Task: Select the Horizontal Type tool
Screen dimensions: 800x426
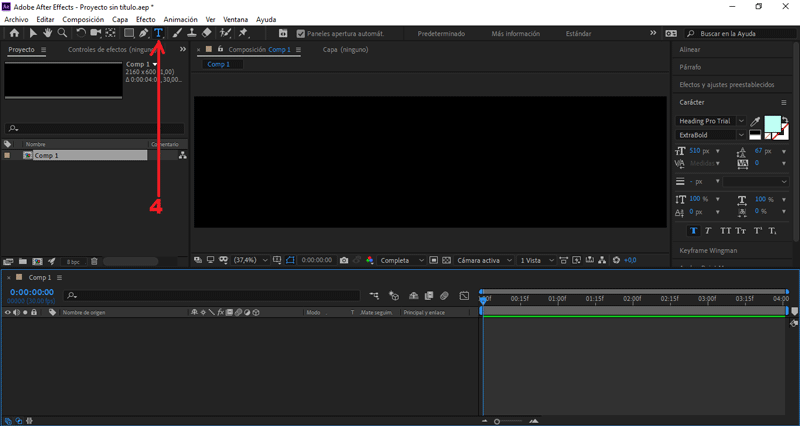Action: pyautogui.click(x=159, y=33)
